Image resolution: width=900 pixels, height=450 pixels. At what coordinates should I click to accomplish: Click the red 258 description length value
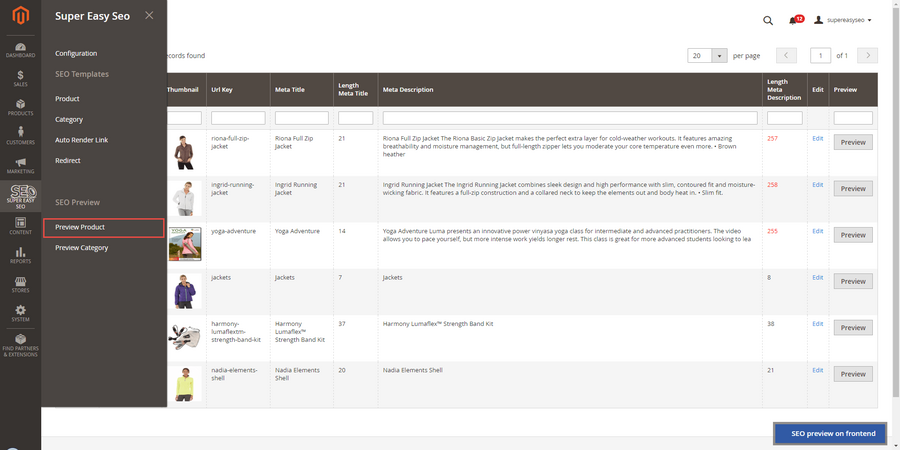(773, 185)
